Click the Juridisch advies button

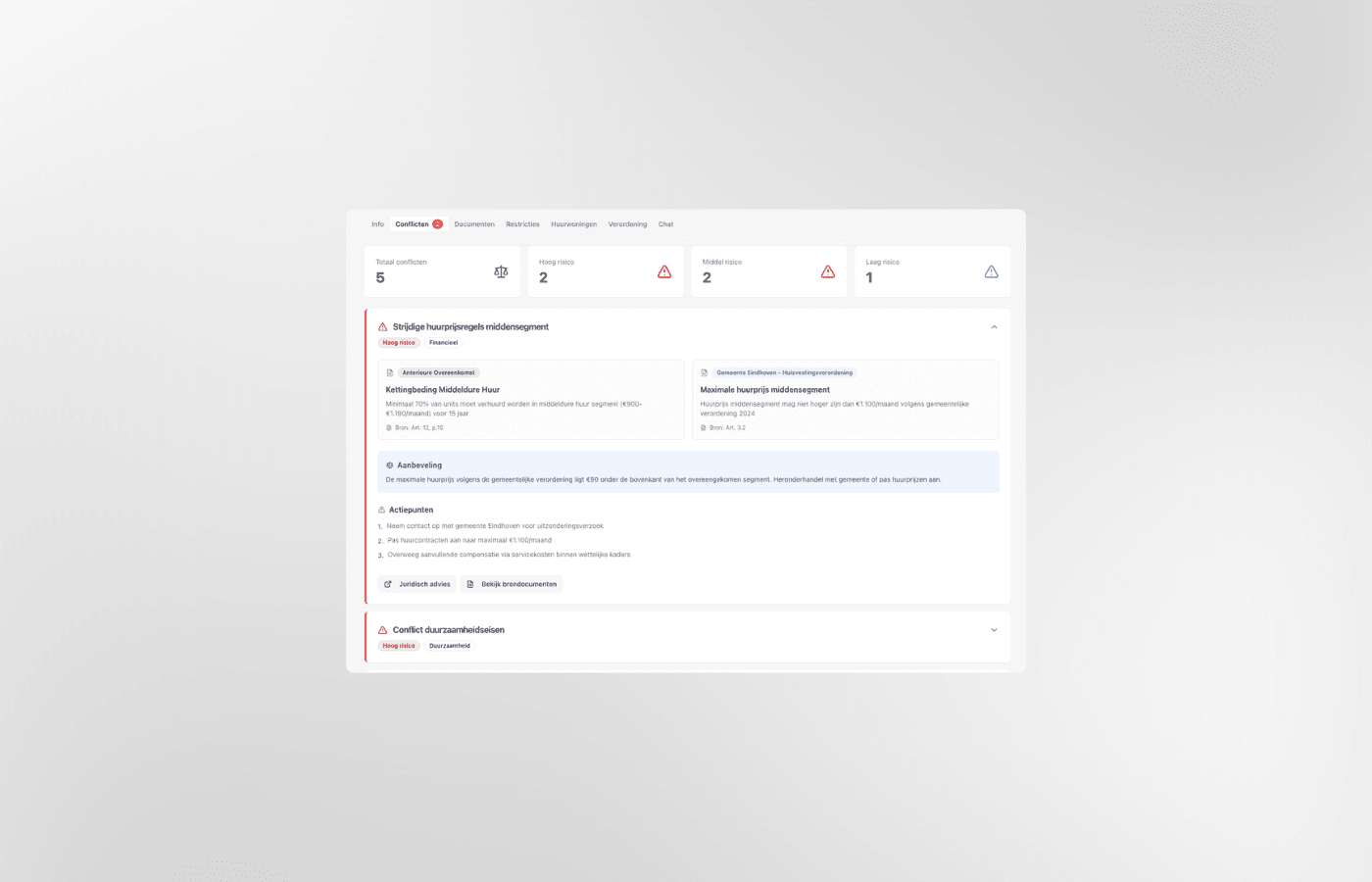point(417,584)
